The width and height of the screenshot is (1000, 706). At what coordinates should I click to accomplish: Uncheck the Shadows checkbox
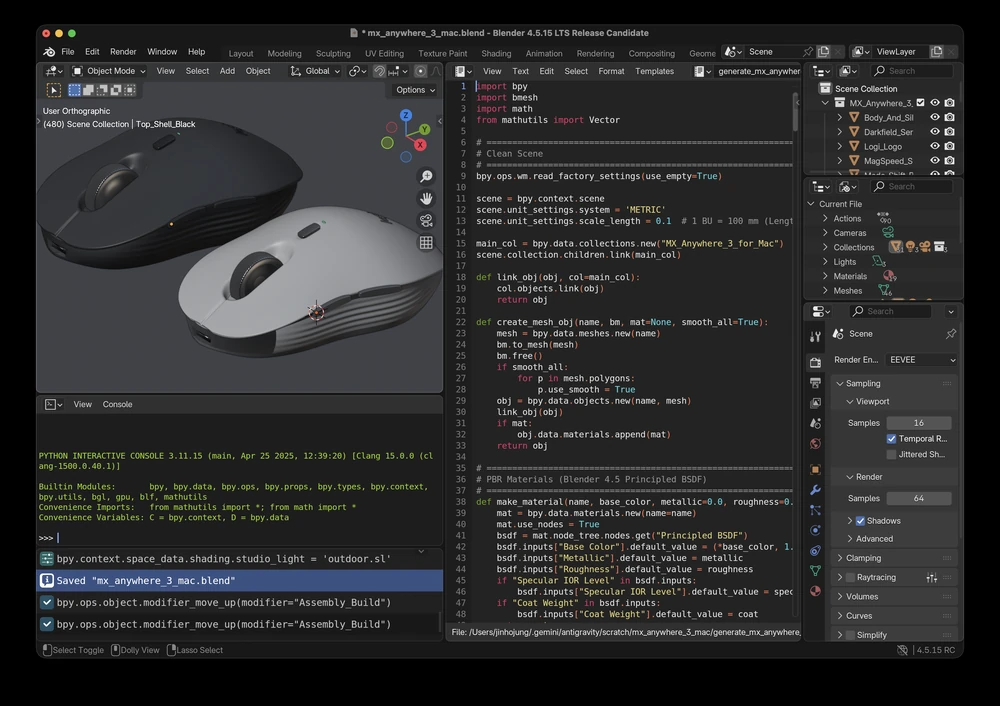(860, 521)
